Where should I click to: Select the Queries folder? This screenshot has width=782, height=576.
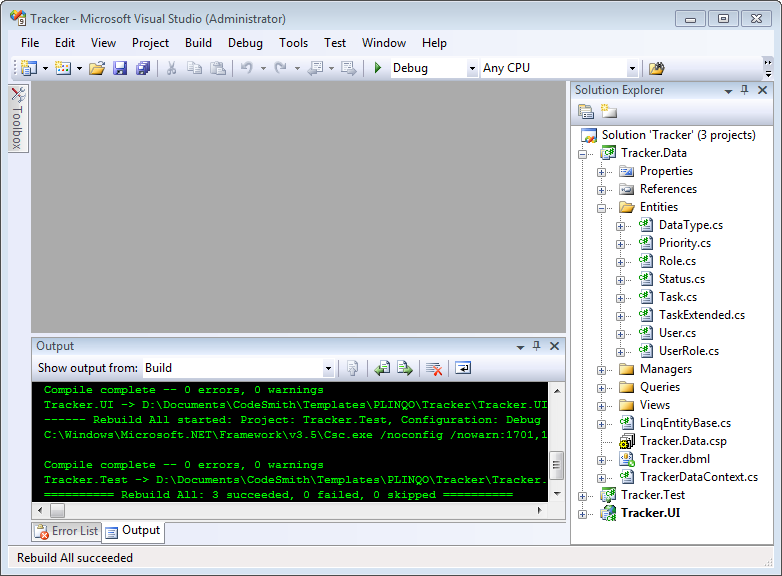(660, 387)
